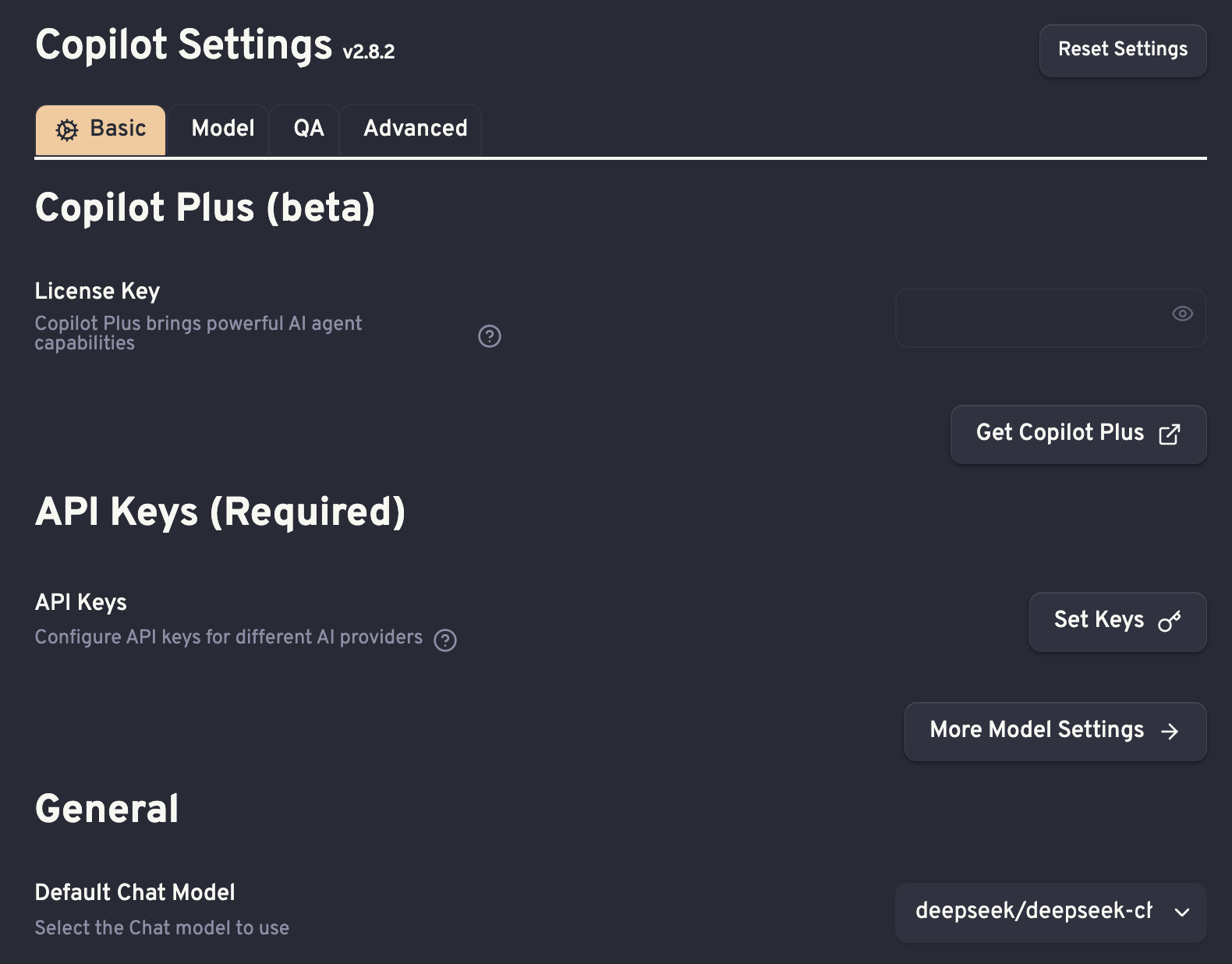
Task: Click the Reset Settings button
Action: [1123, 51]
